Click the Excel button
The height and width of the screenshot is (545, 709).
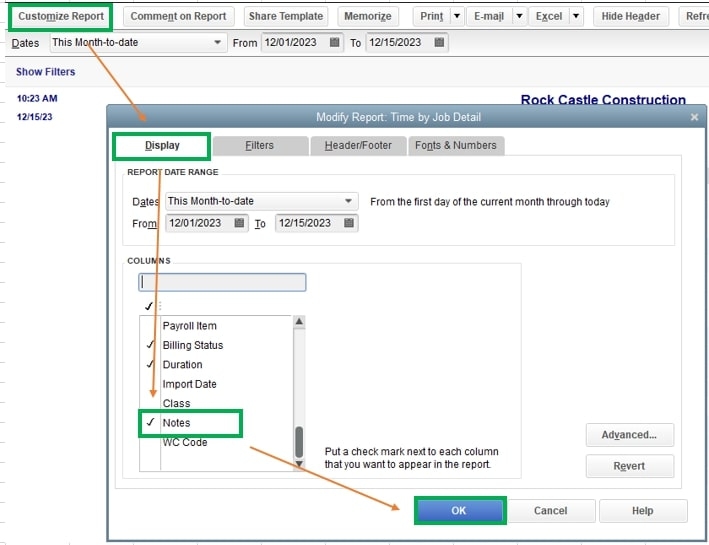tap(549, 16)
